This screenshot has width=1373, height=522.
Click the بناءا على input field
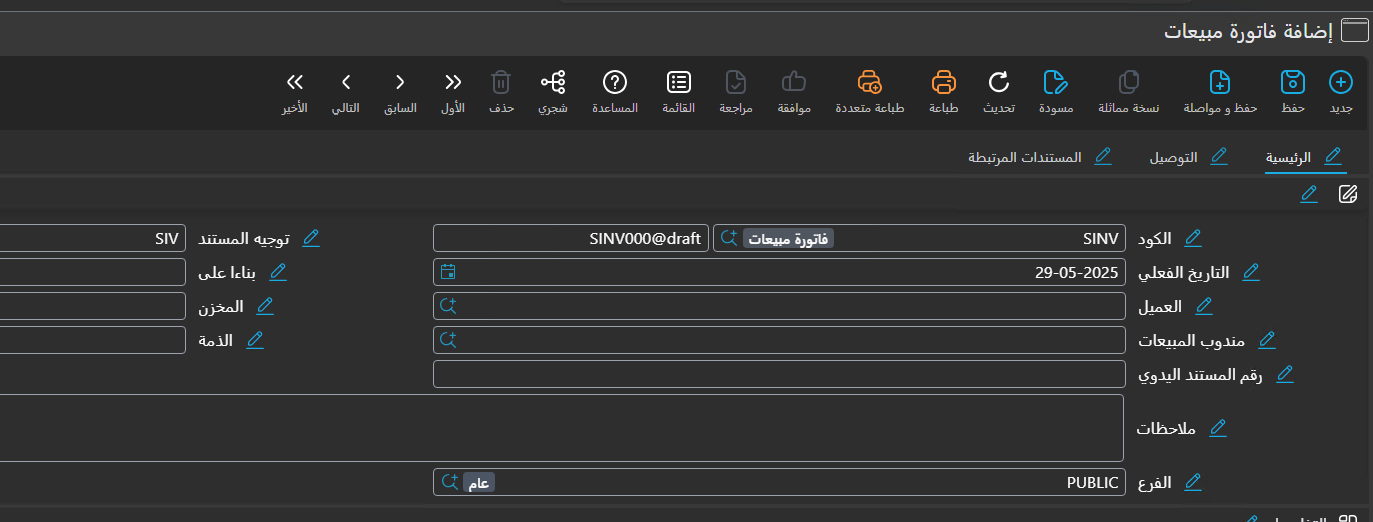pos(93,272)
